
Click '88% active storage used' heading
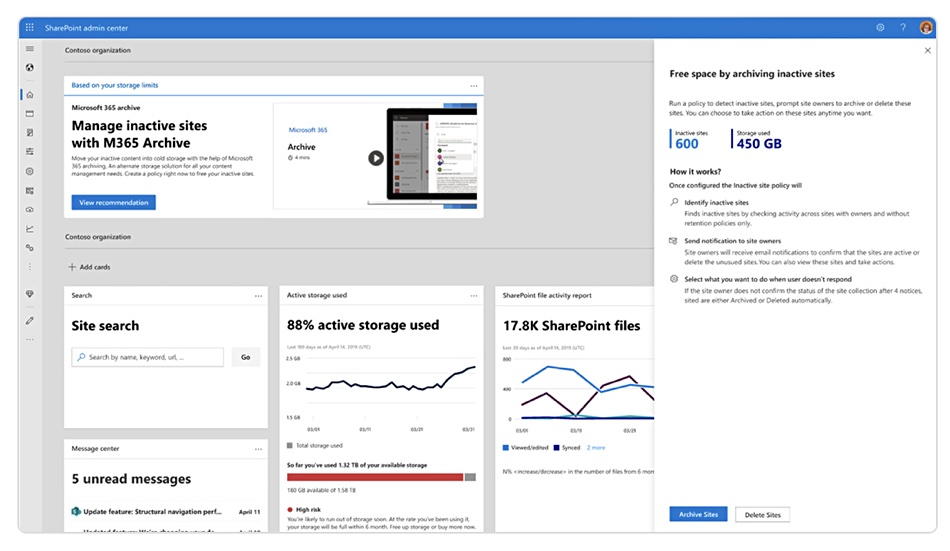pyautogui.click(x=363, y=325)
